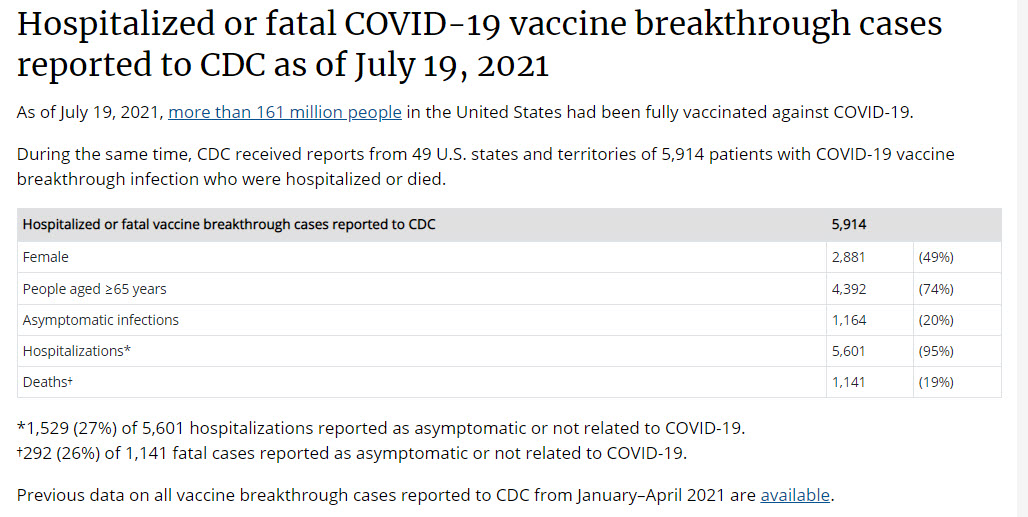The width and height of the screenshot is (1028, 517).
Task: Click the table header row label
Action: coord(229,225)
